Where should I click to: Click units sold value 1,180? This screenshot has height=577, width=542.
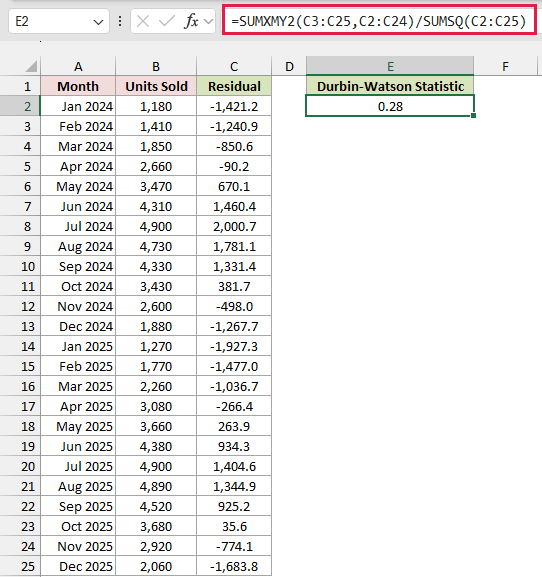(x=156, y=106)
